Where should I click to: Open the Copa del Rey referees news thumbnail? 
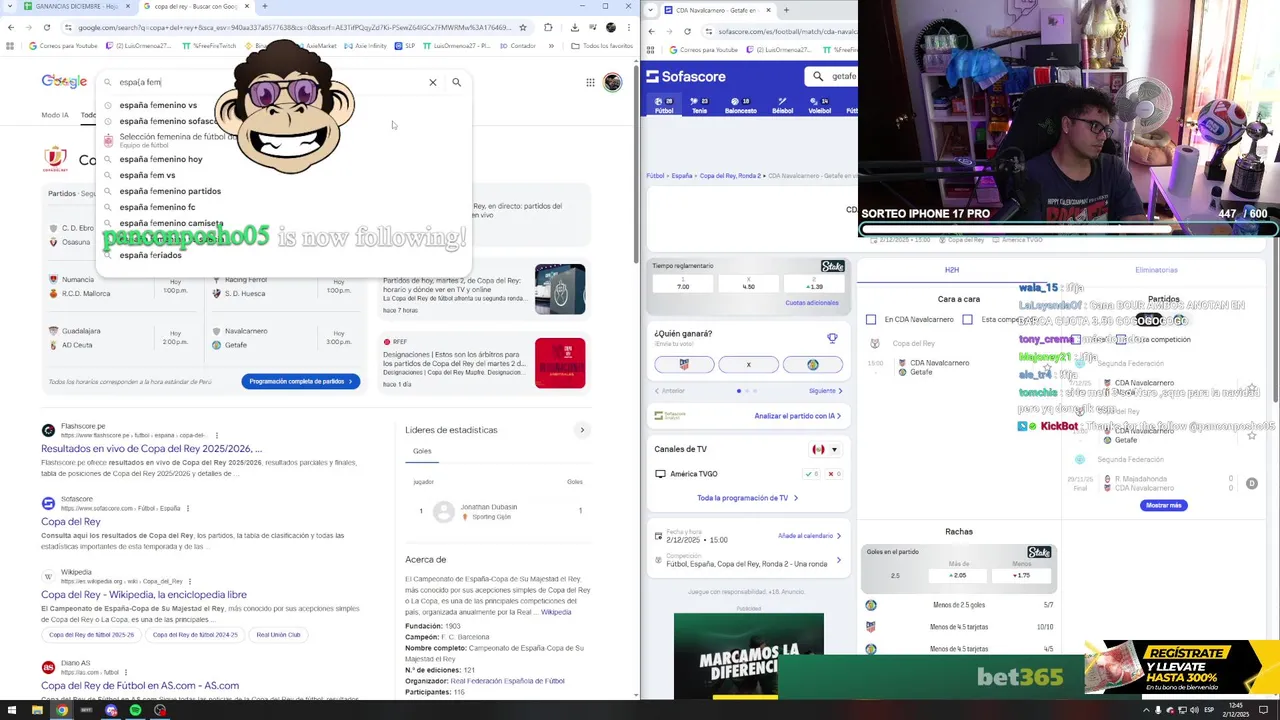560,363
